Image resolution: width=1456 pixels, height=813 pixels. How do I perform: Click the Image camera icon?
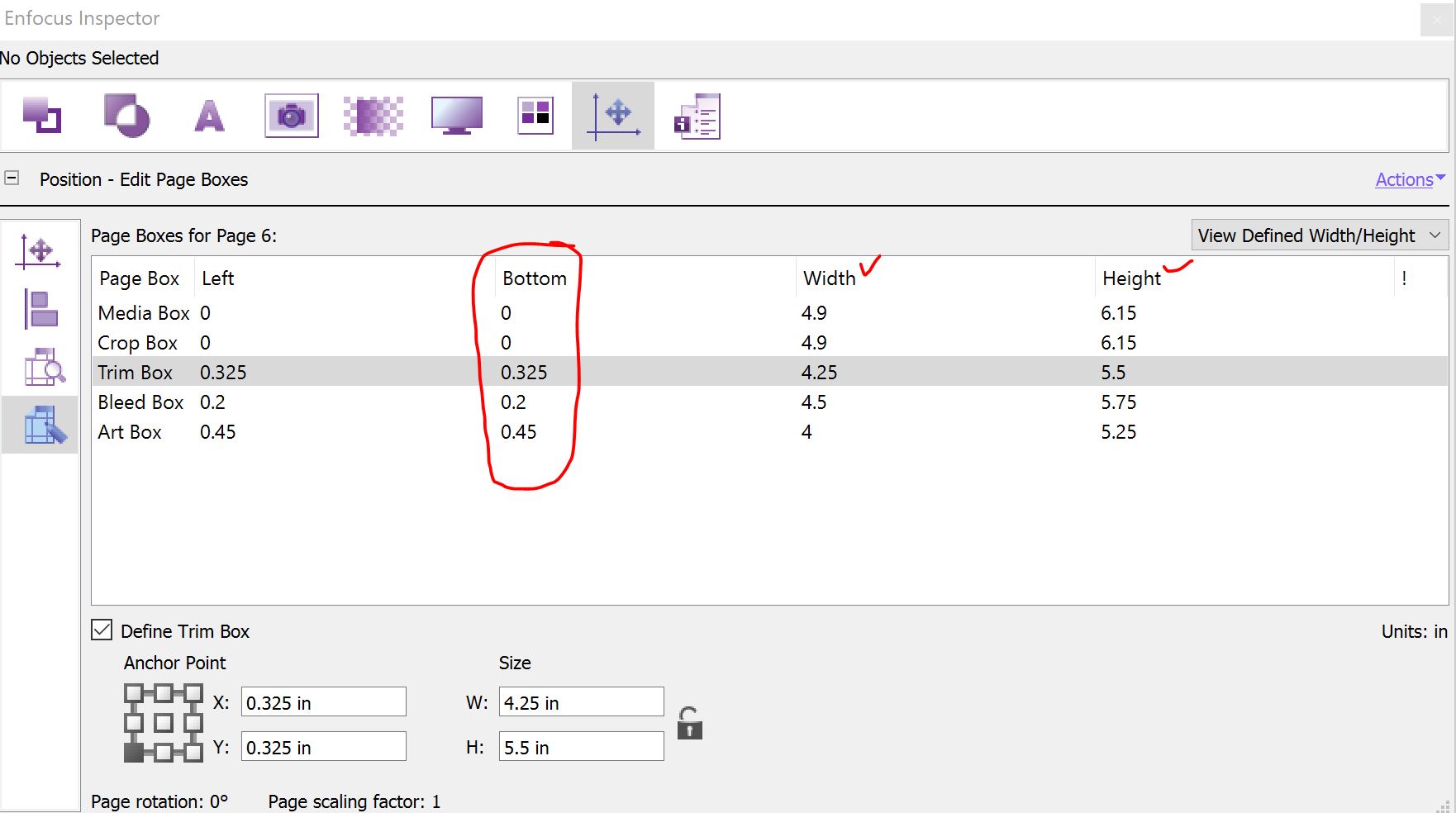(x=291, y=116)
